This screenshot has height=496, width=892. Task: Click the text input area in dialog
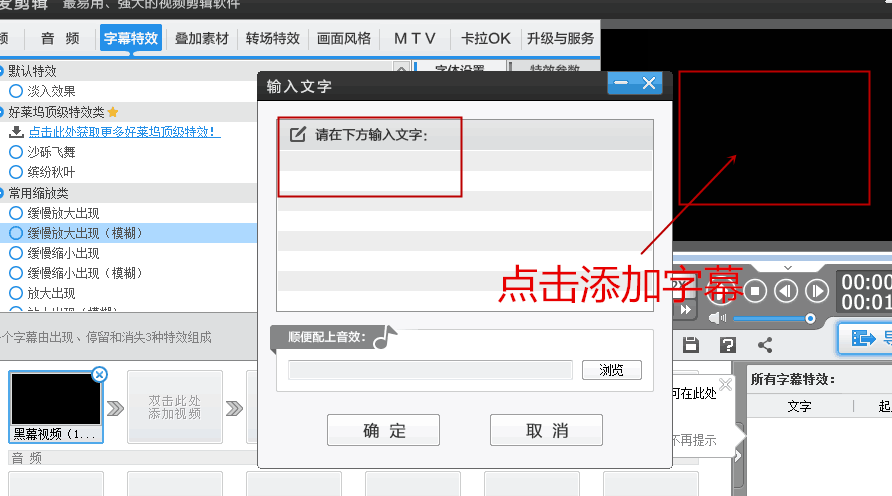coord(464,228)
